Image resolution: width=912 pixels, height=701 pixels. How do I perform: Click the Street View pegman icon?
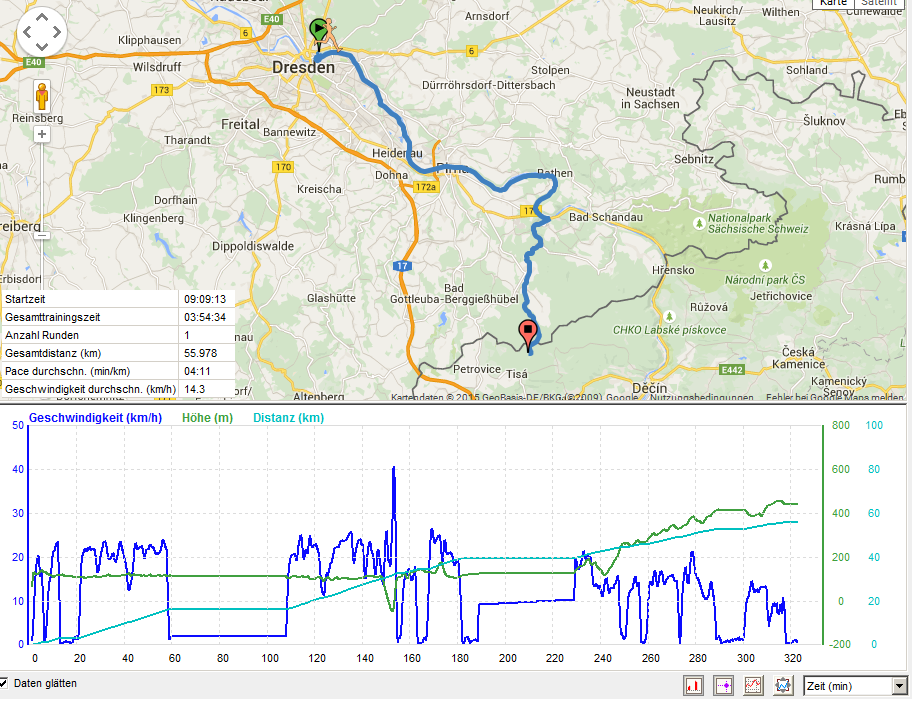(42, 97)
